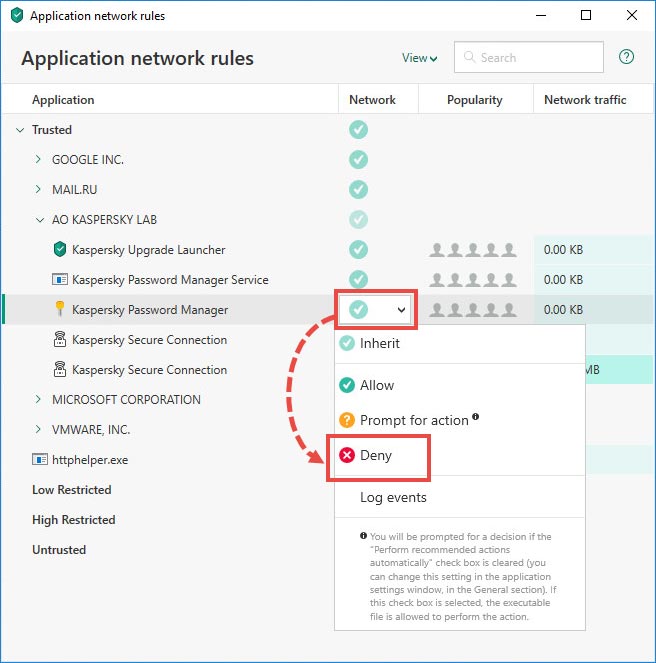This screenshot has height=663, width=656.
Task: Click the httphelper.exe file icon
Action: (40, 459)
